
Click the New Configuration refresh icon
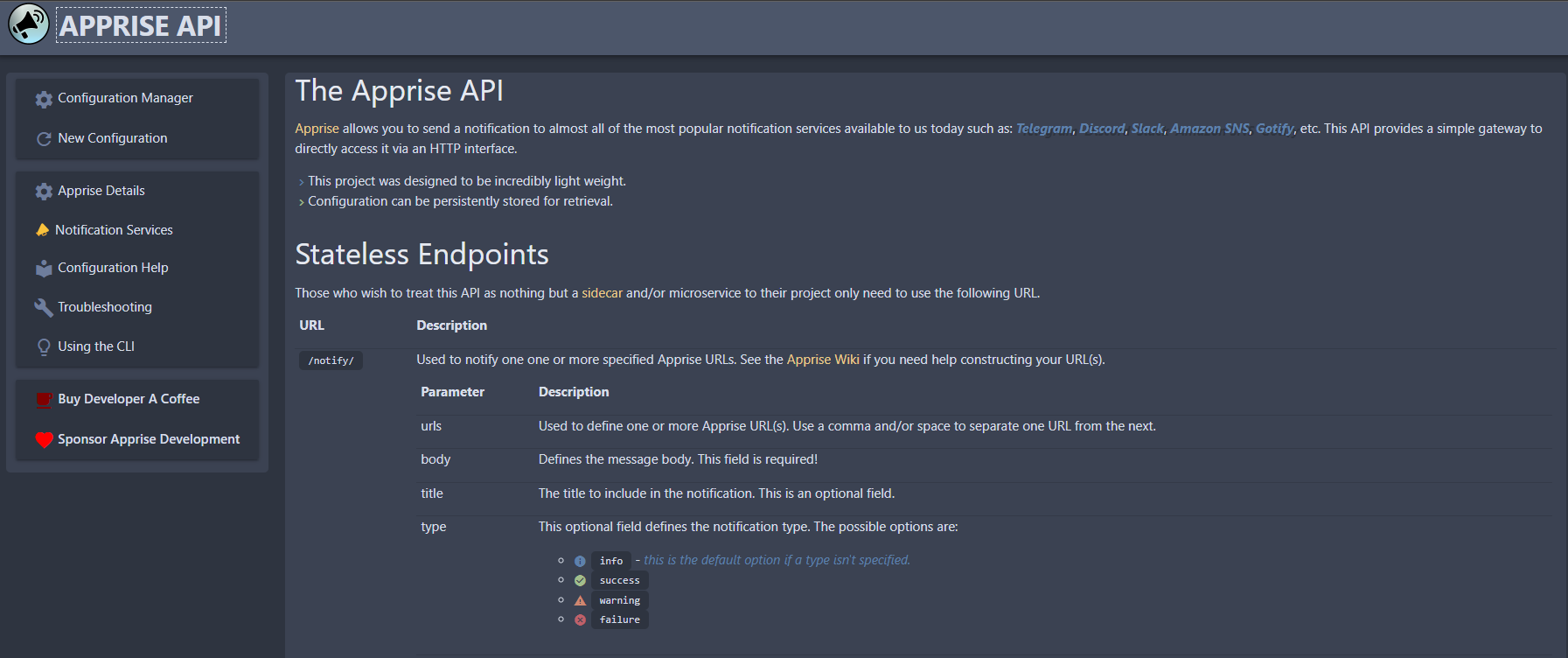44,139
